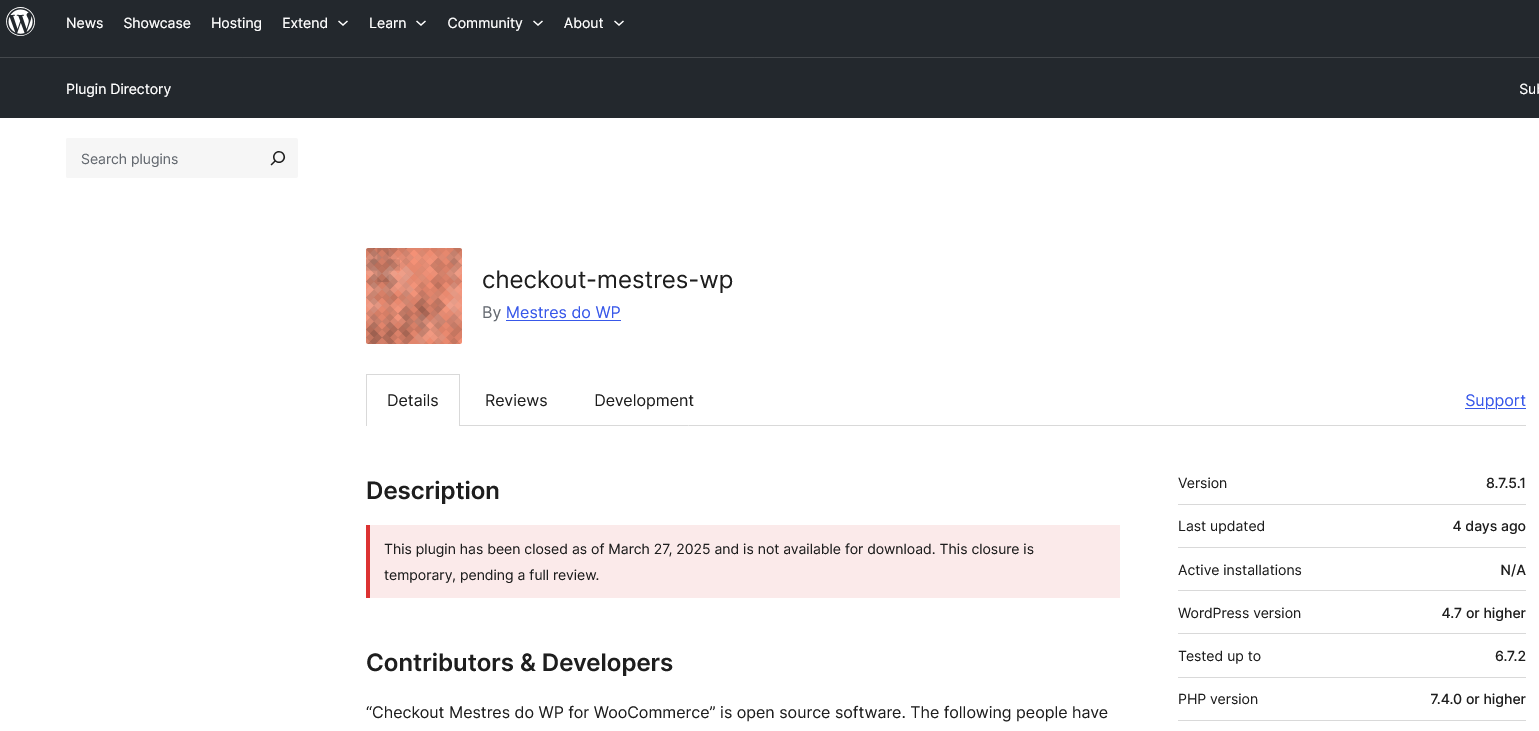
Task: Click the plugin closed notice text
Action: click(709, 562)
